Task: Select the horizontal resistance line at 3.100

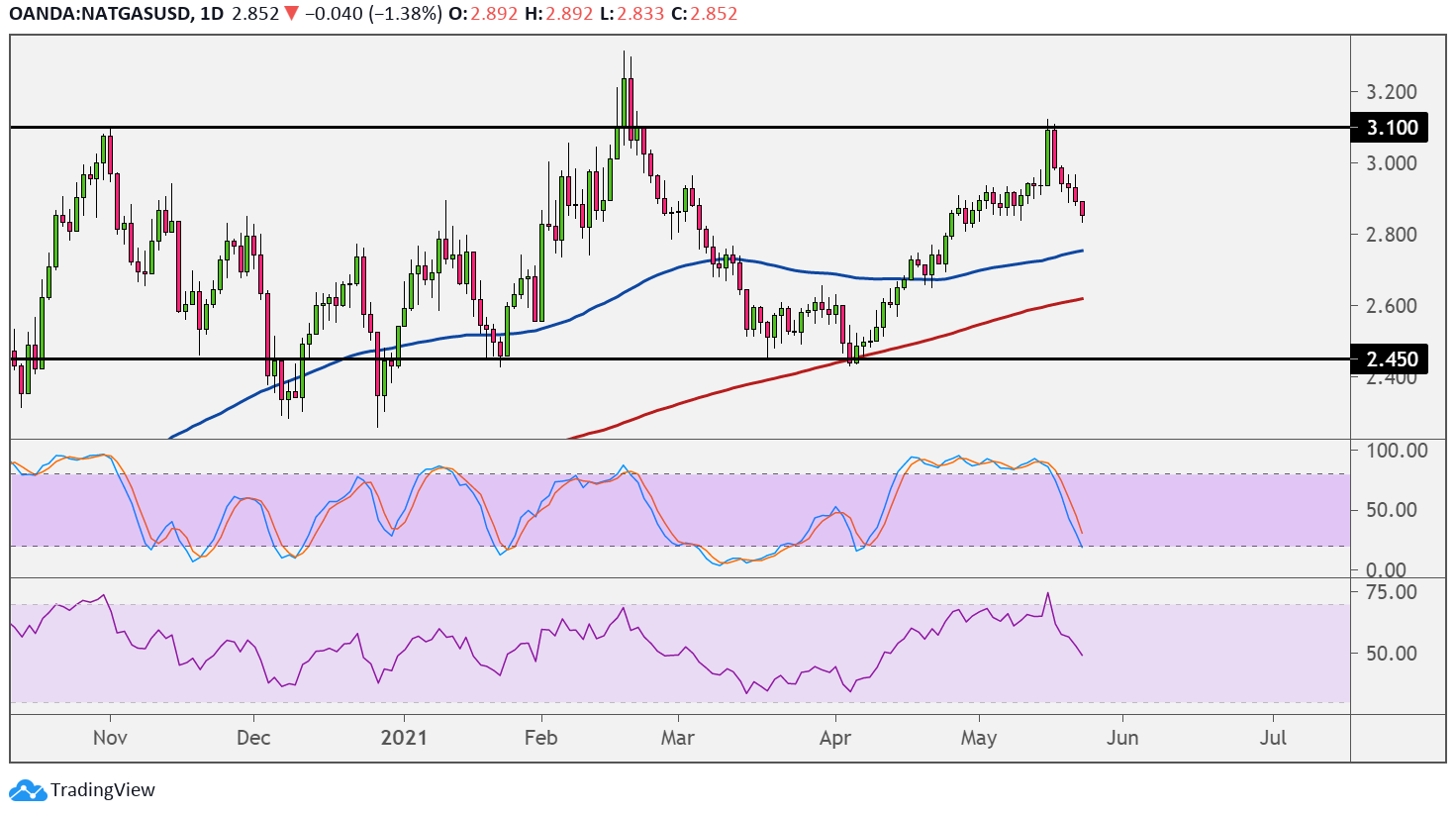Action: (x=680, y=128)
